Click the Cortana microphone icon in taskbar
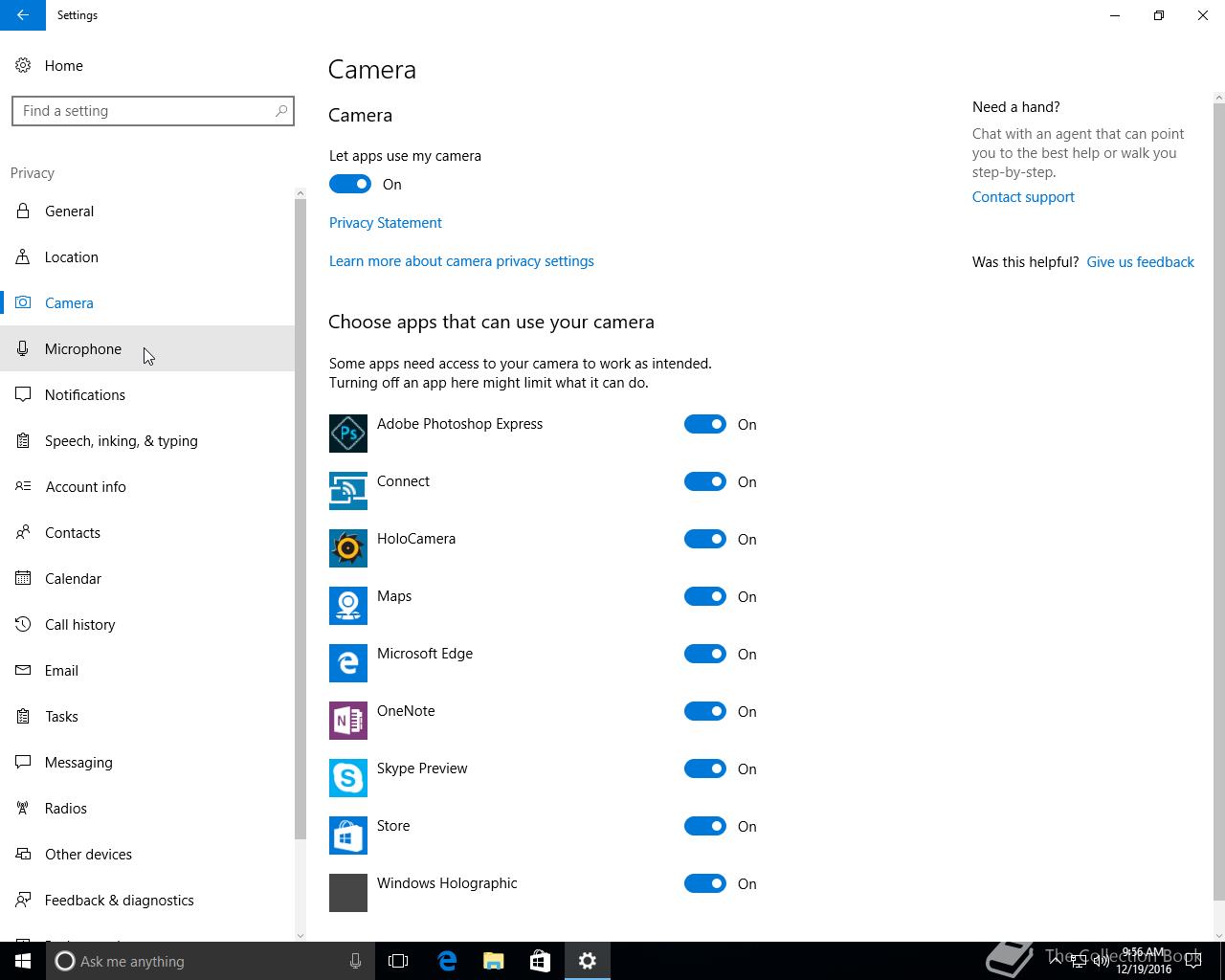Viewport: 1225px width, 980px height. [355, 961]
